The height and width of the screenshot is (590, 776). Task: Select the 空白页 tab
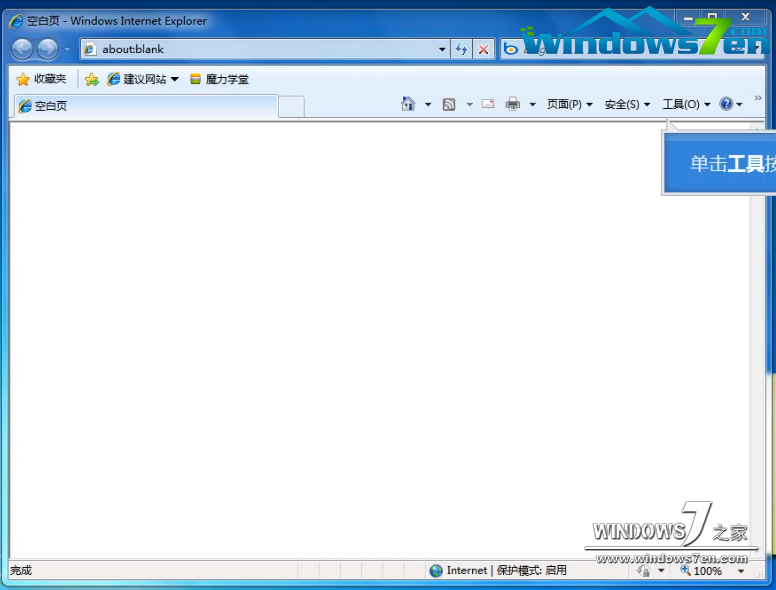[143, 106]
